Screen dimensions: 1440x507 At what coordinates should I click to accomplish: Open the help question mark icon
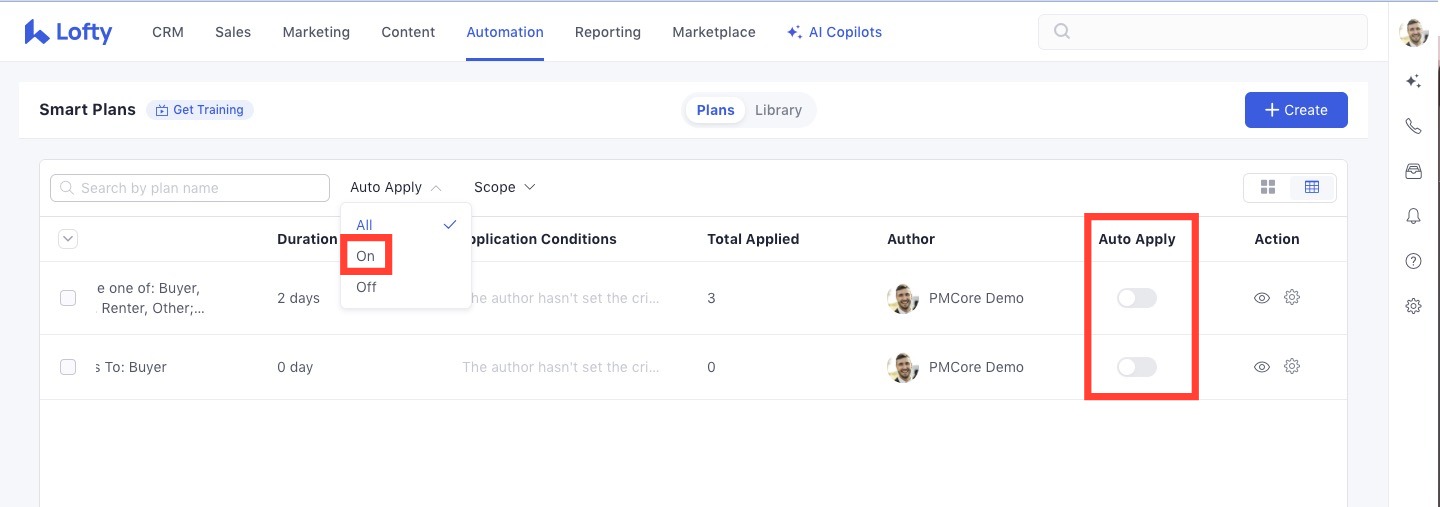tap(1413, 261)
